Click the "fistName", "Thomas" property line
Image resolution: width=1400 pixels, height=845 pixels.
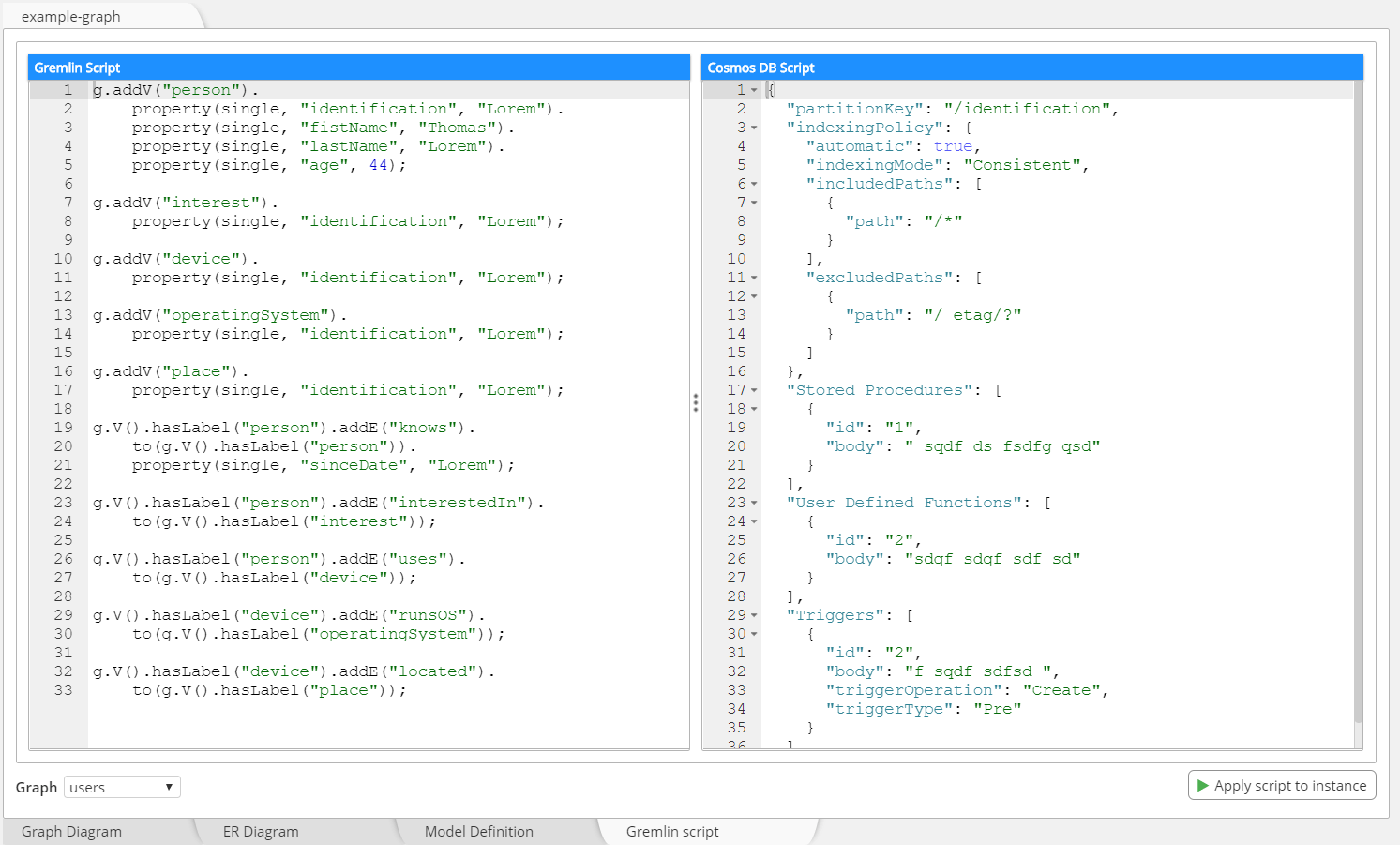pyautogui.click(x=324, y=128)
